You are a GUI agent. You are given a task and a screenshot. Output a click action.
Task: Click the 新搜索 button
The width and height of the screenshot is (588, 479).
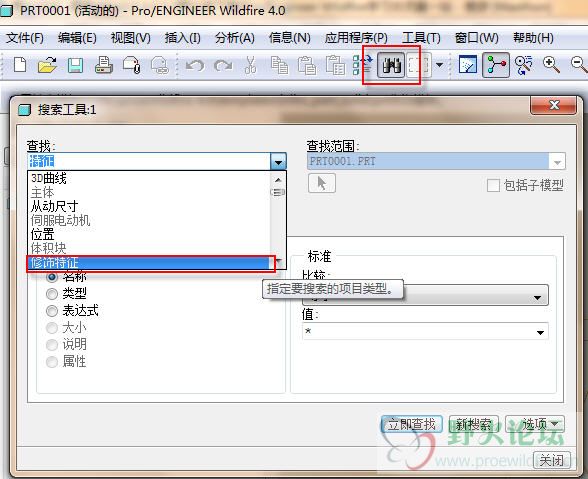tap(474, 424)
